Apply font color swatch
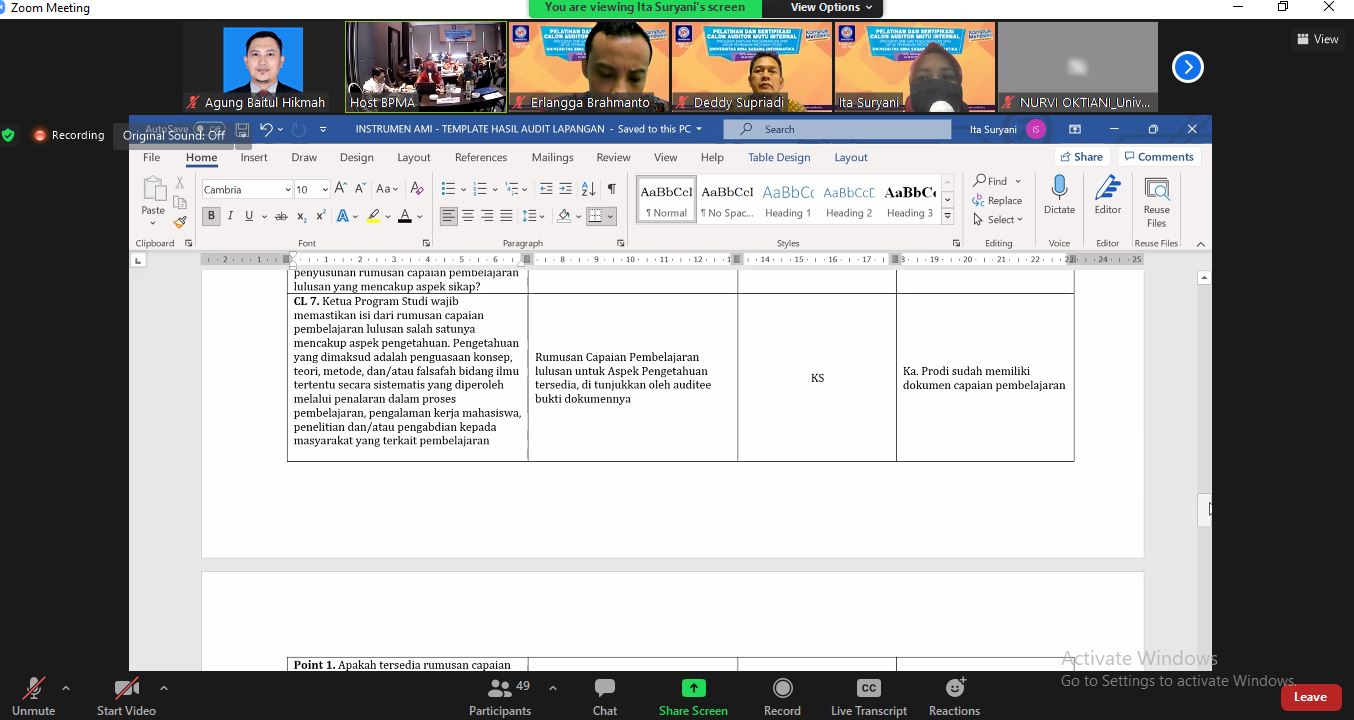 (x=405, y=216)
